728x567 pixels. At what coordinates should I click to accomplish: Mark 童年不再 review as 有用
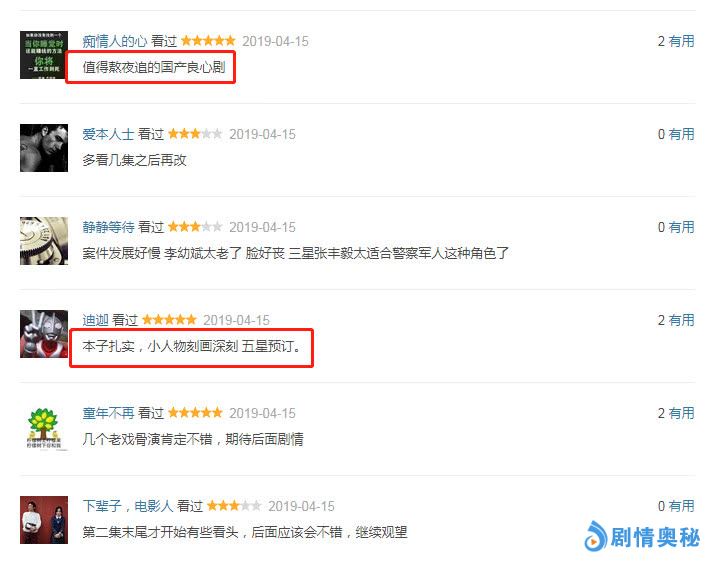pos(681,413)
